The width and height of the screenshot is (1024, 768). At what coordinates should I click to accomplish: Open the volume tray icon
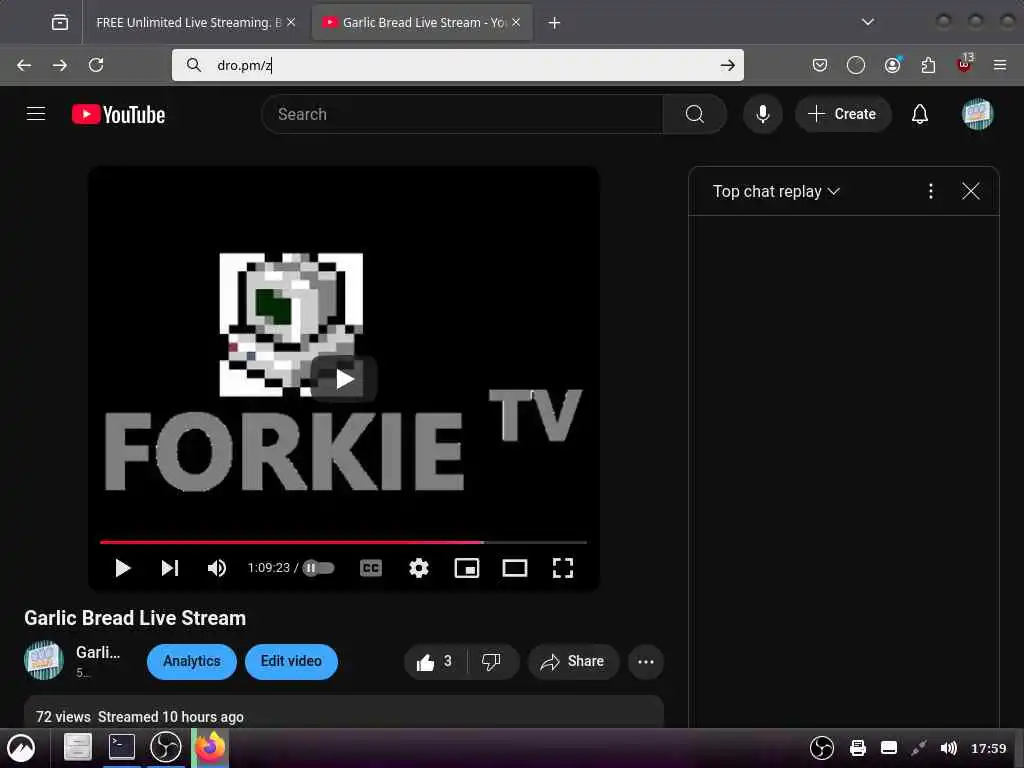948,748
